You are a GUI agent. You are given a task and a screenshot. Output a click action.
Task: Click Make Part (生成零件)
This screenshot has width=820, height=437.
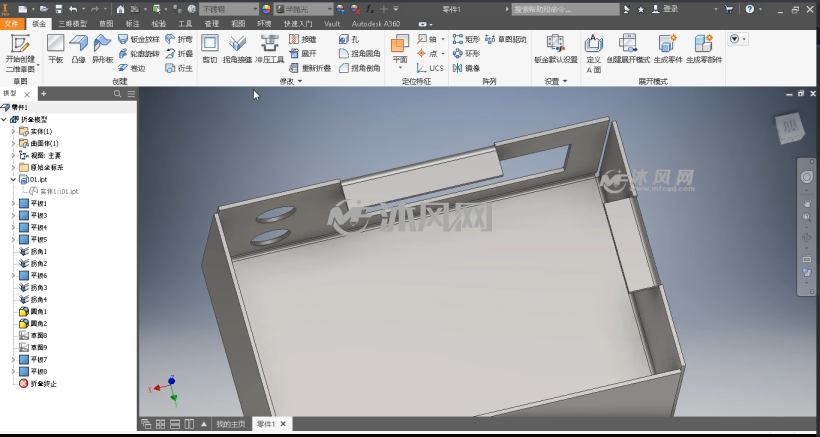pos(668,49)
